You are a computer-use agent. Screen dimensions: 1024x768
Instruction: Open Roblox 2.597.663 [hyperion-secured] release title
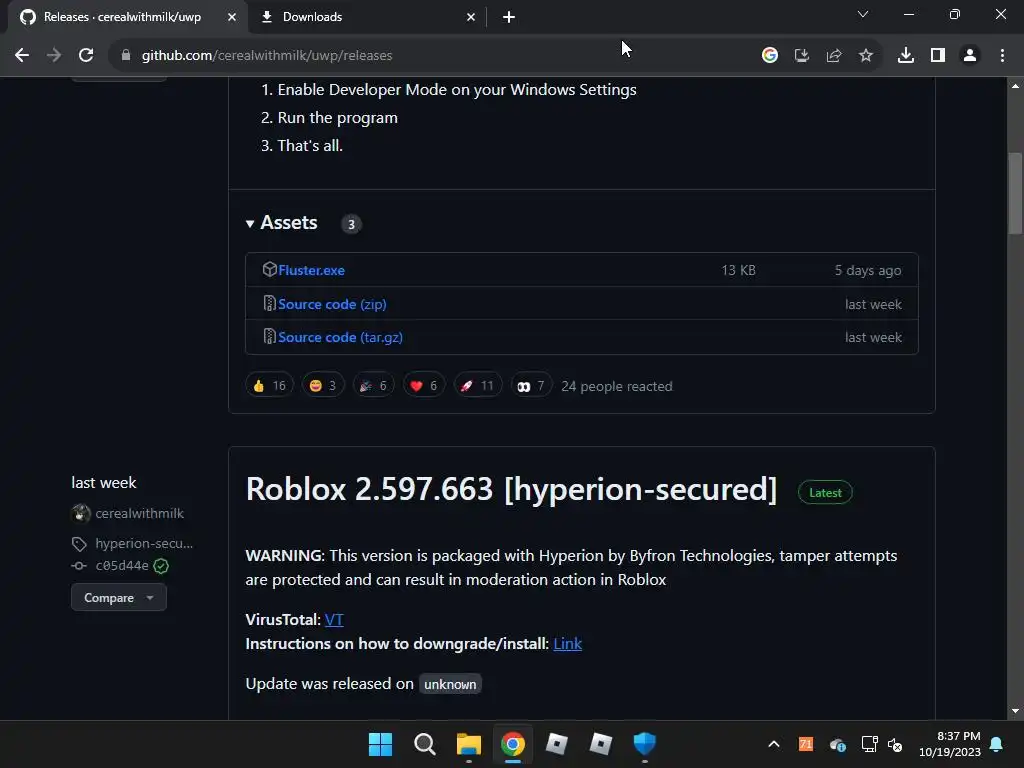pos(511,489)
